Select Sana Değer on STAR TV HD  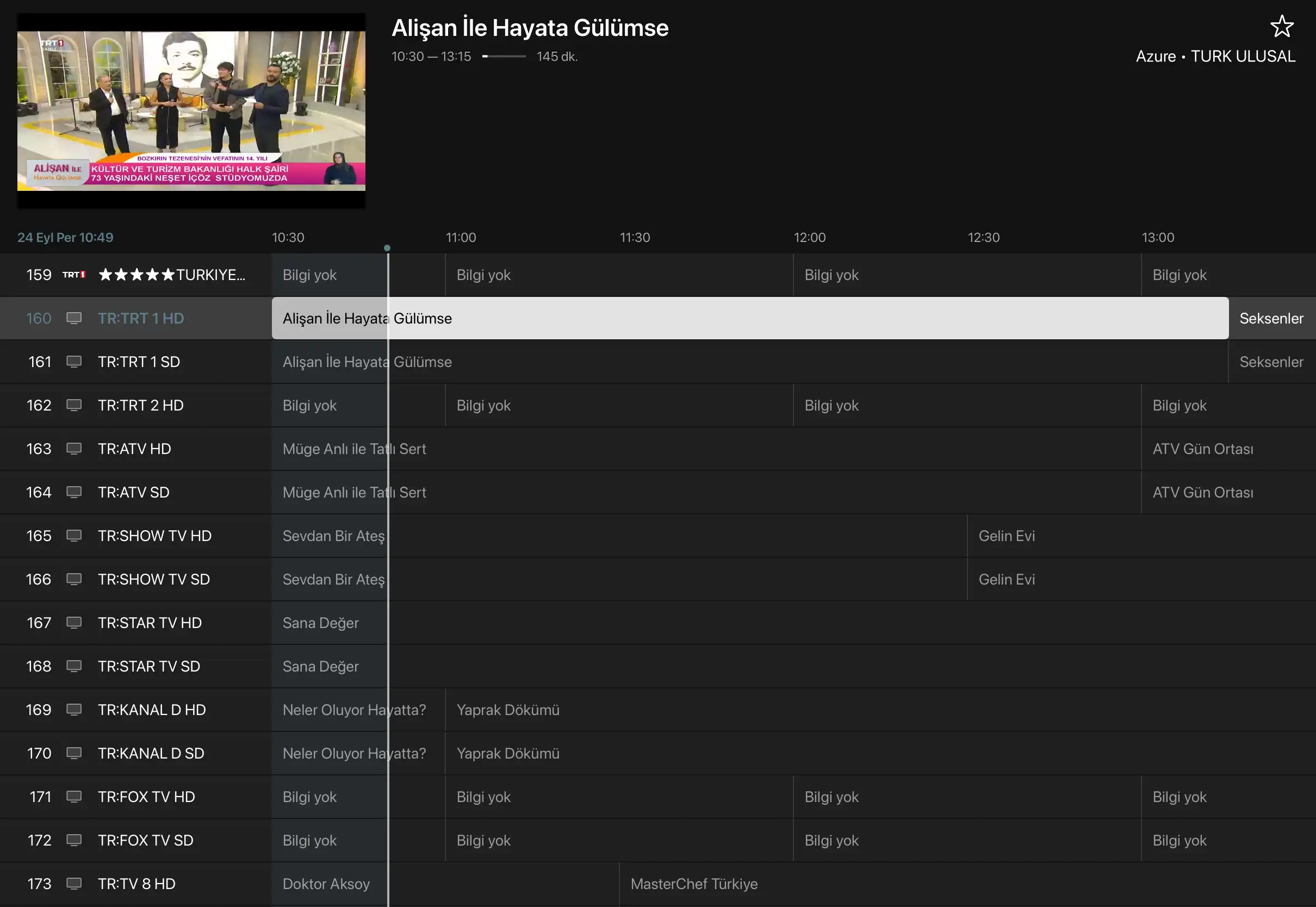tap(794, 623)
